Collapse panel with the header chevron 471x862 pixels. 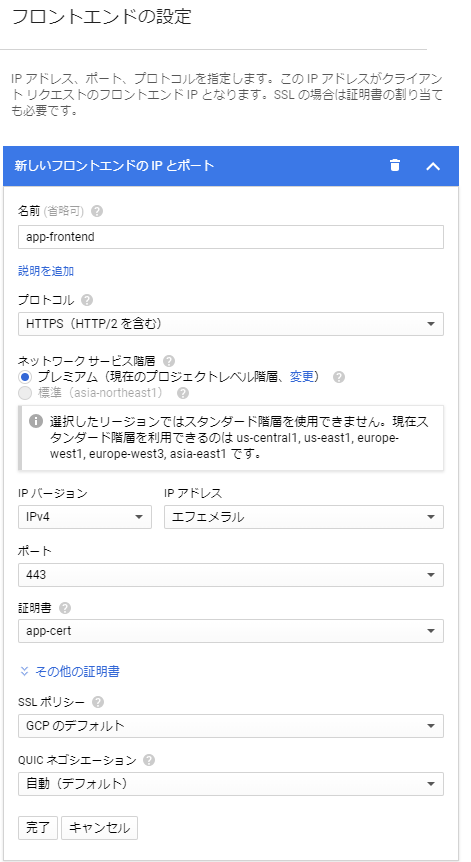point(433,166)
